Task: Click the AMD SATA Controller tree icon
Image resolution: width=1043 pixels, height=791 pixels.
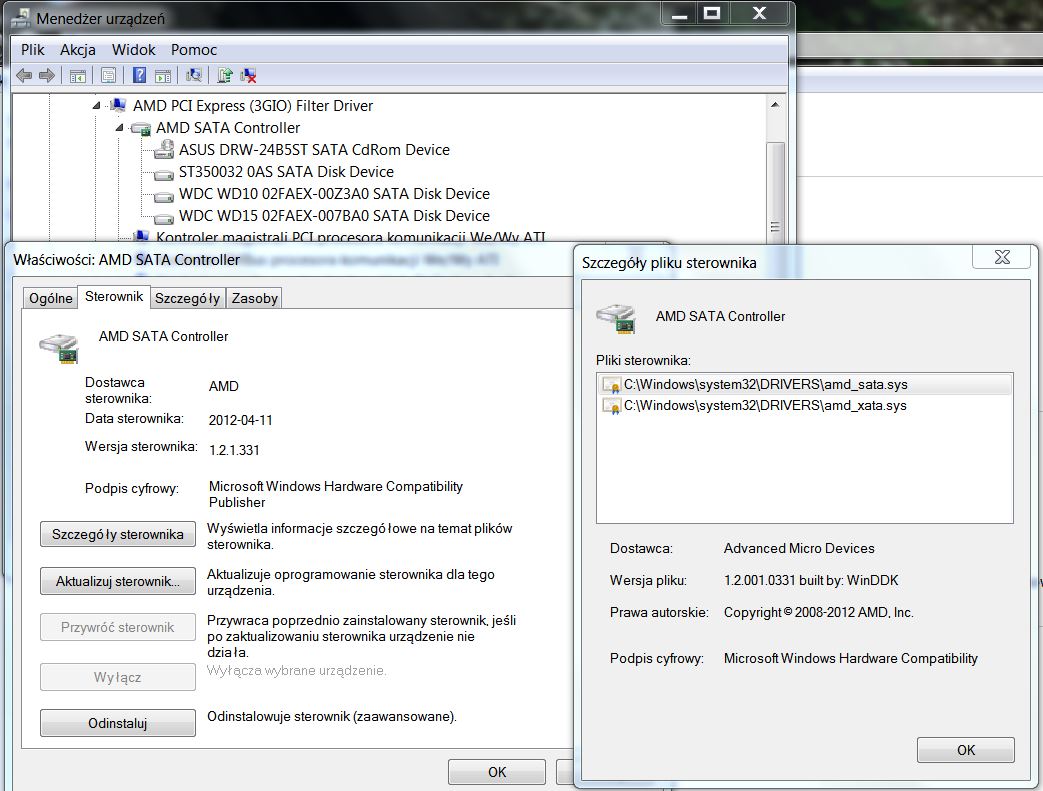Action: pyautogui.click(x=140, y=128)
